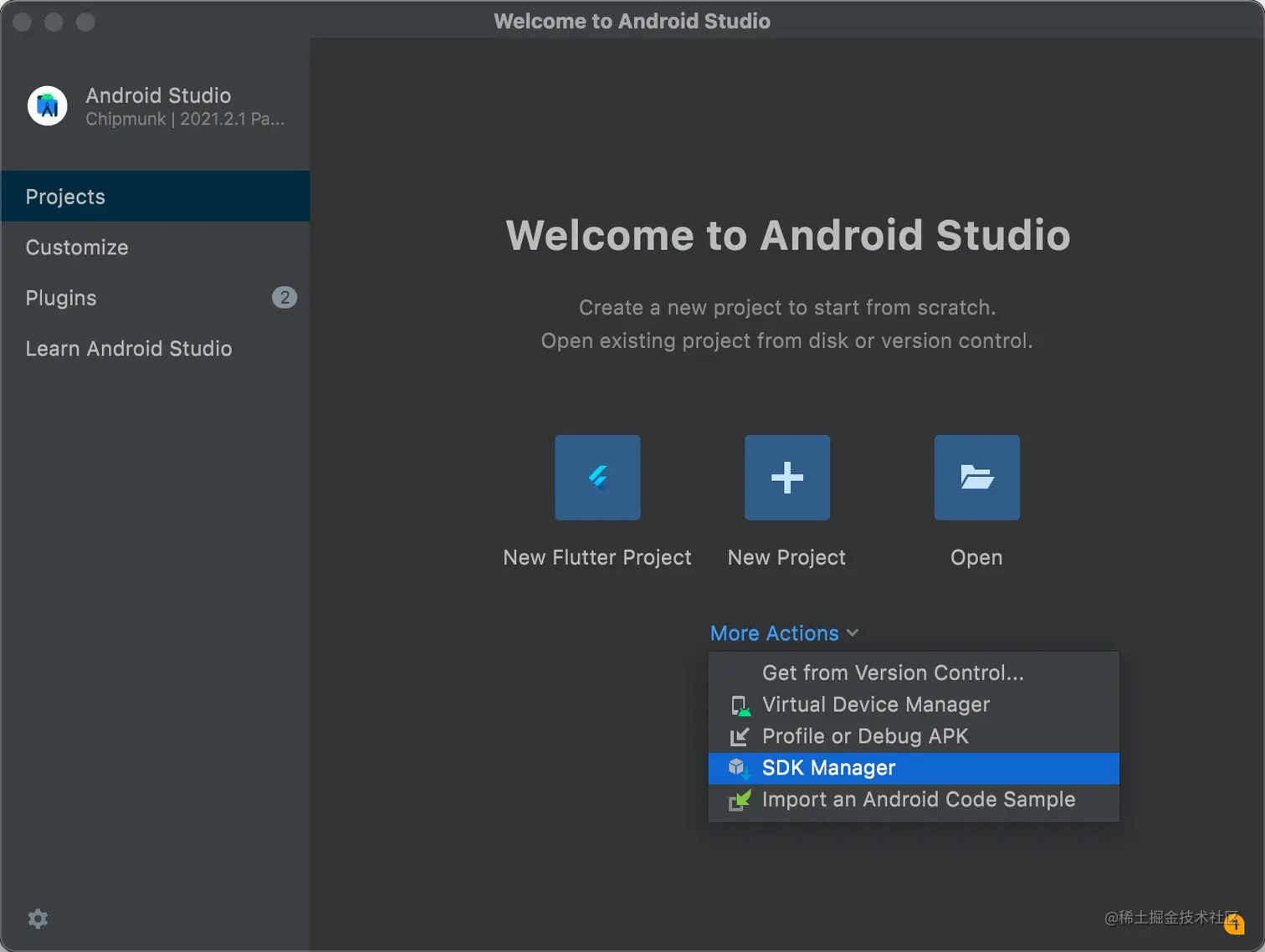Collapse the More Actions dropdown
The width and height of the screenshot is (1265, 952).
coord(784,633)
